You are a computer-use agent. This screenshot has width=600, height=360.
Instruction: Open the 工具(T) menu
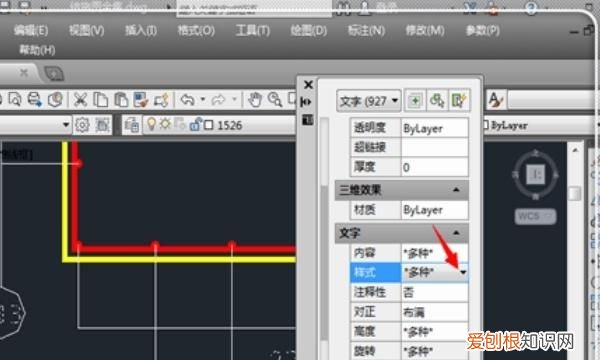[x=252, y=30]
